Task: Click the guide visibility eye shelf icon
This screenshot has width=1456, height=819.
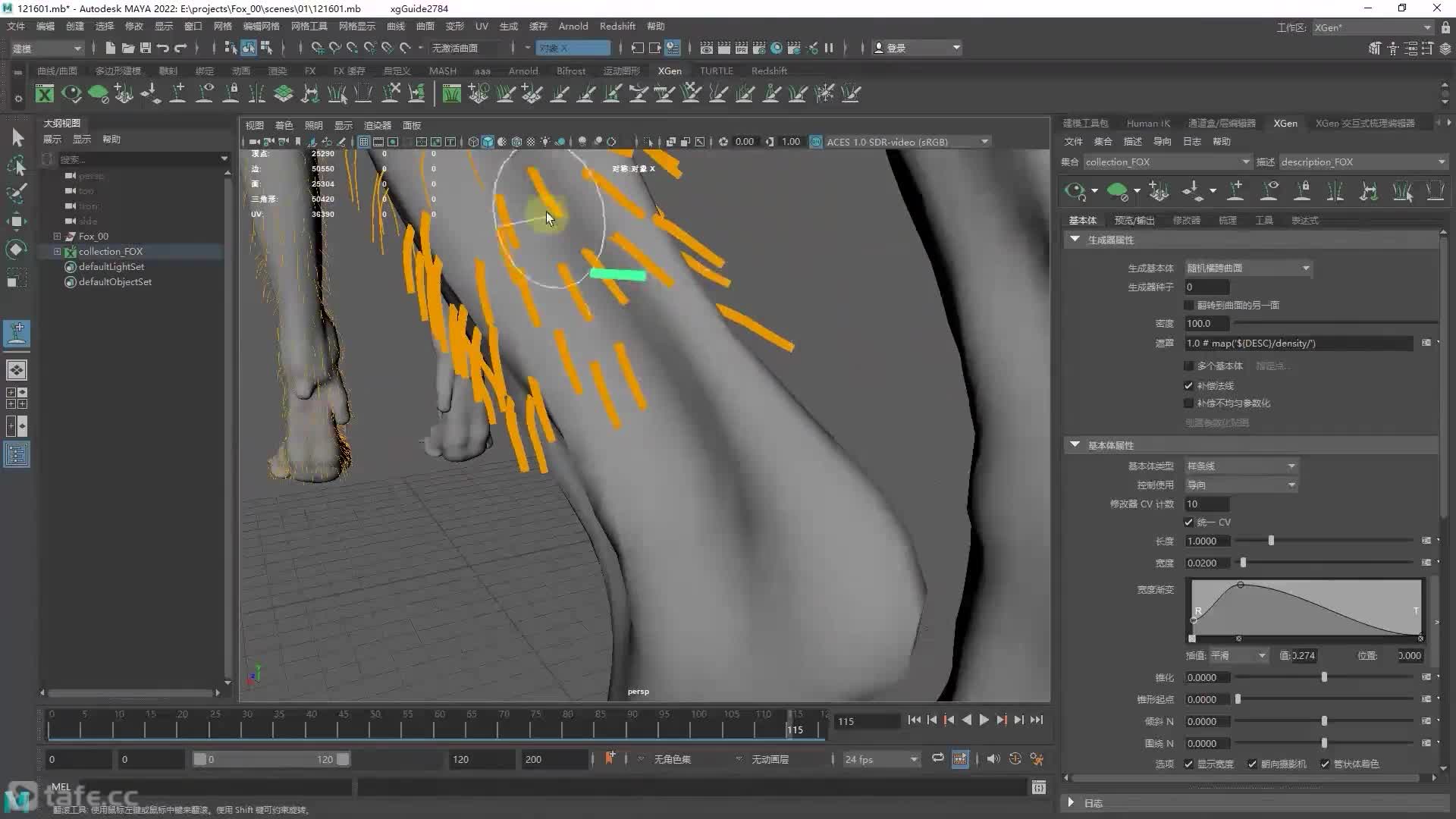Action: (205, 93)
